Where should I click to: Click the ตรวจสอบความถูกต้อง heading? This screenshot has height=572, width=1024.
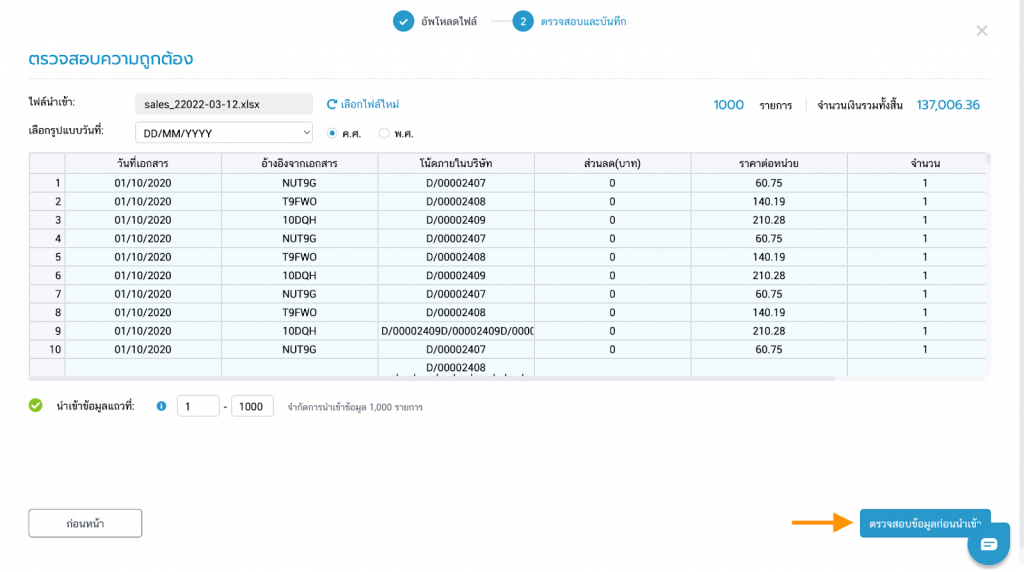pyautogui.click(x=111, y=59)
